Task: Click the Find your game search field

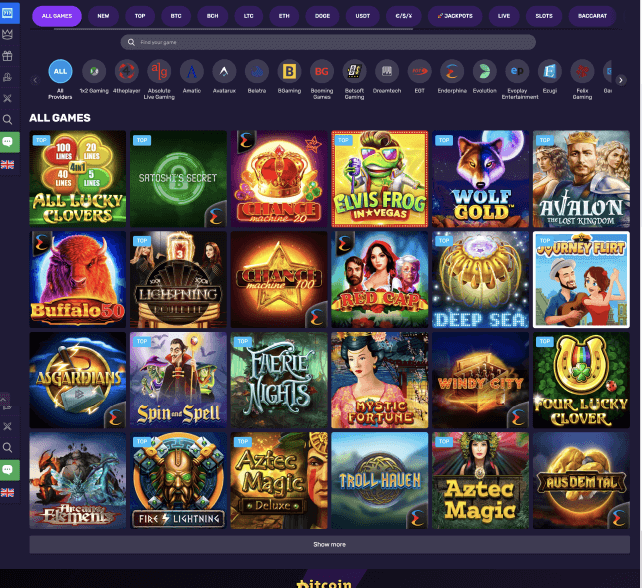Action: pos(328,42)
